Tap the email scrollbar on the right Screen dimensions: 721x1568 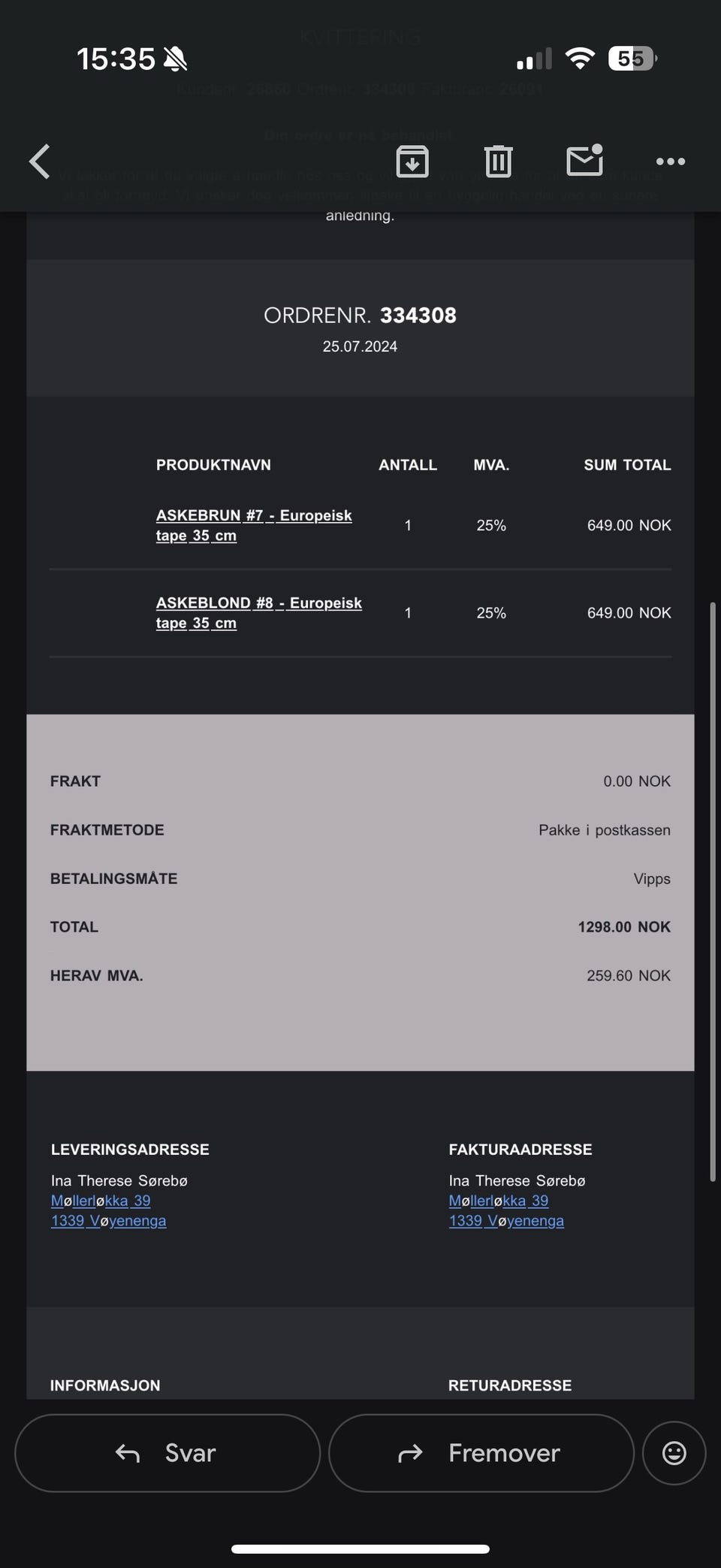click(713, 891)
